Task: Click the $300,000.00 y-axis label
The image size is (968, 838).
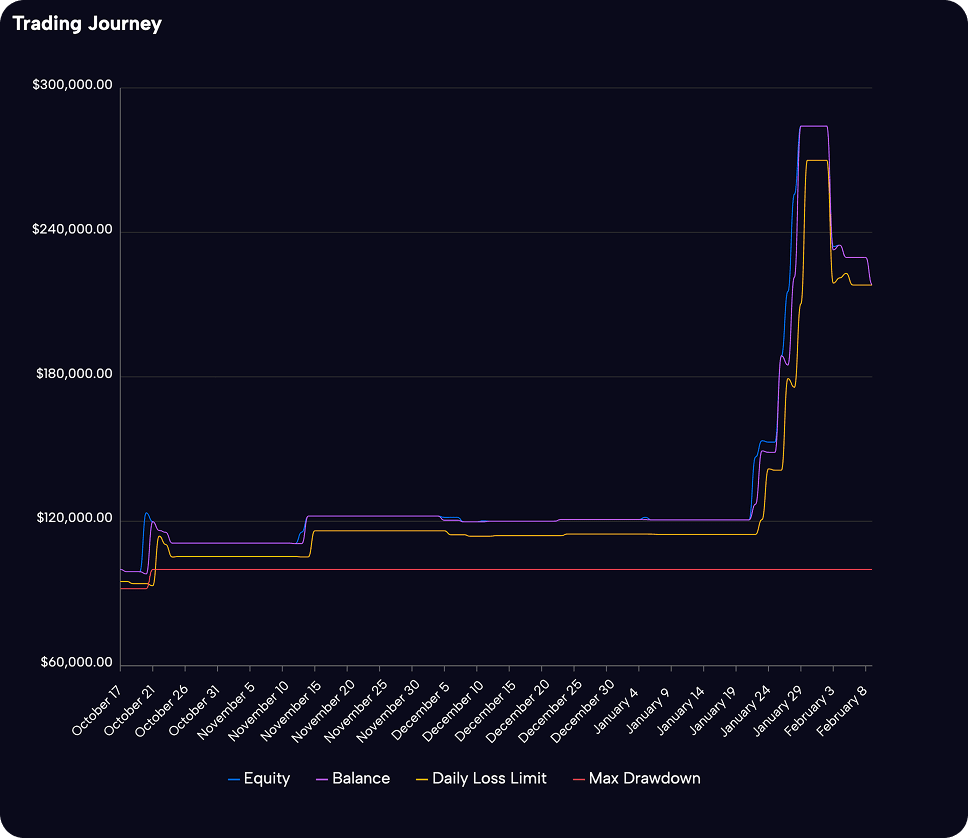Action: (x=72, y=85)
